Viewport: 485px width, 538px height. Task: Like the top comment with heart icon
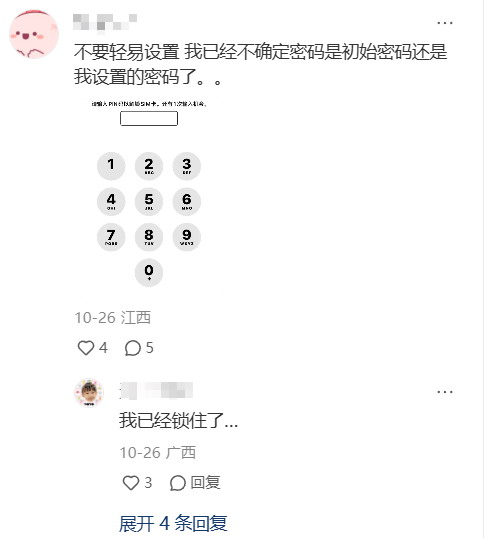pos(86,348)
